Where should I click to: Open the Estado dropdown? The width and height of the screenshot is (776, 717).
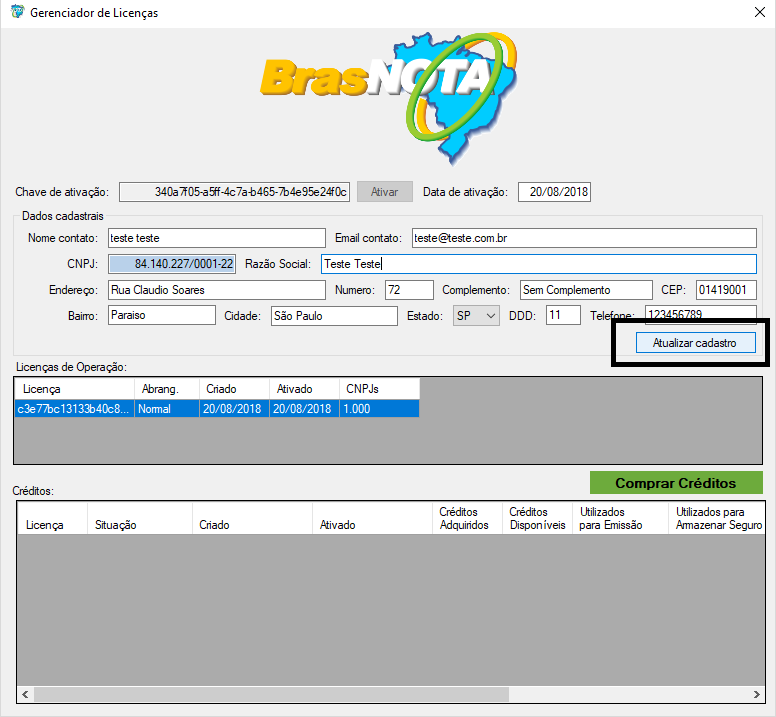point(476,316)
